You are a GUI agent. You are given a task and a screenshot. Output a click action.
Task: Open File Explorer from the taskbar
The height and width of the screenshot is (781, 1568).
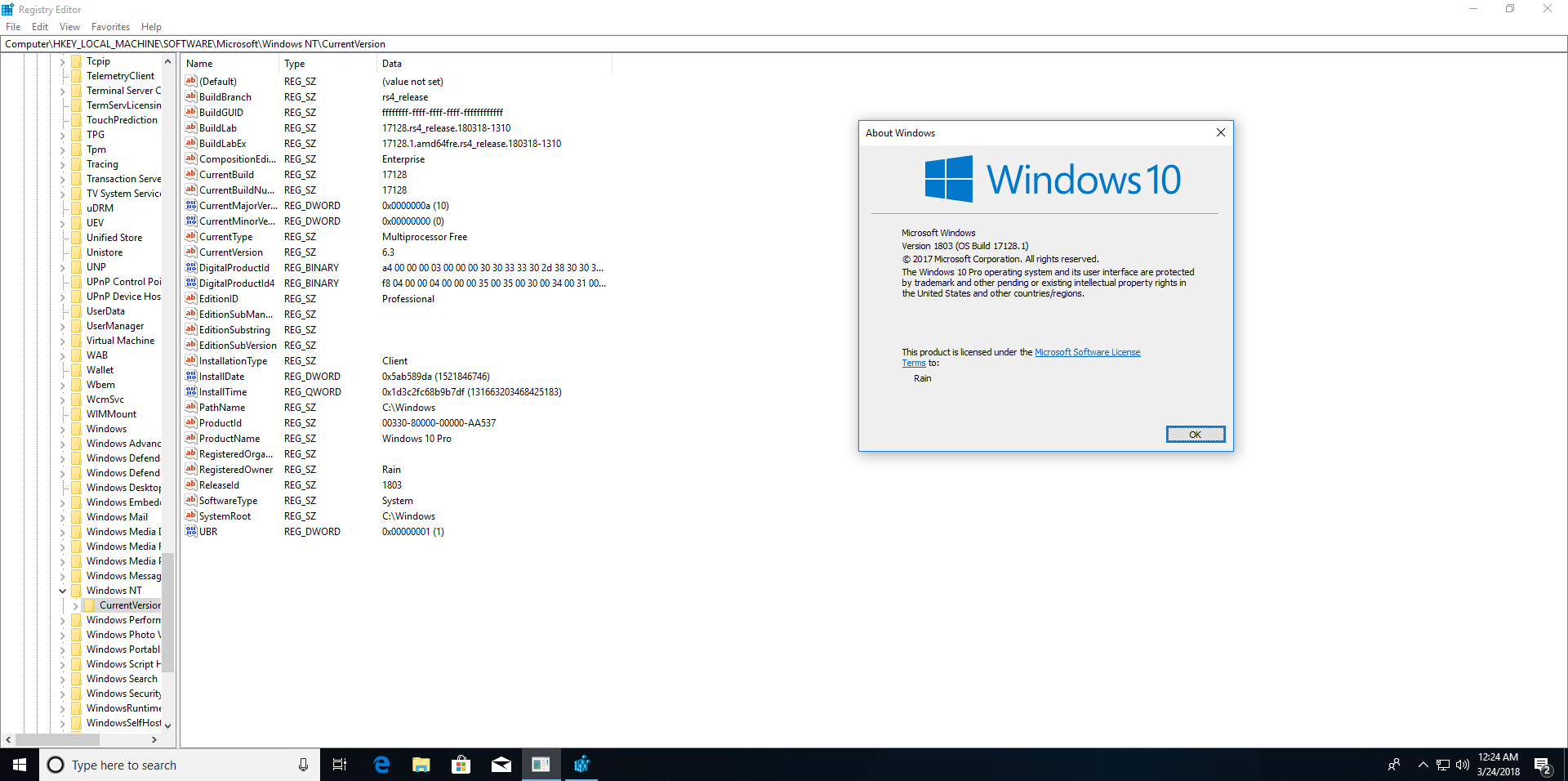[x=421, y=765]
